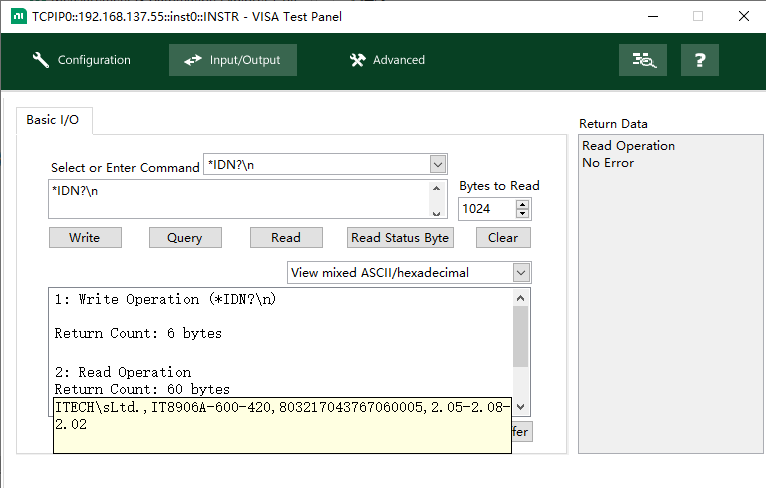Click the Bytes to Read value field
The image size is (766, 488).
tap(487, 209)
